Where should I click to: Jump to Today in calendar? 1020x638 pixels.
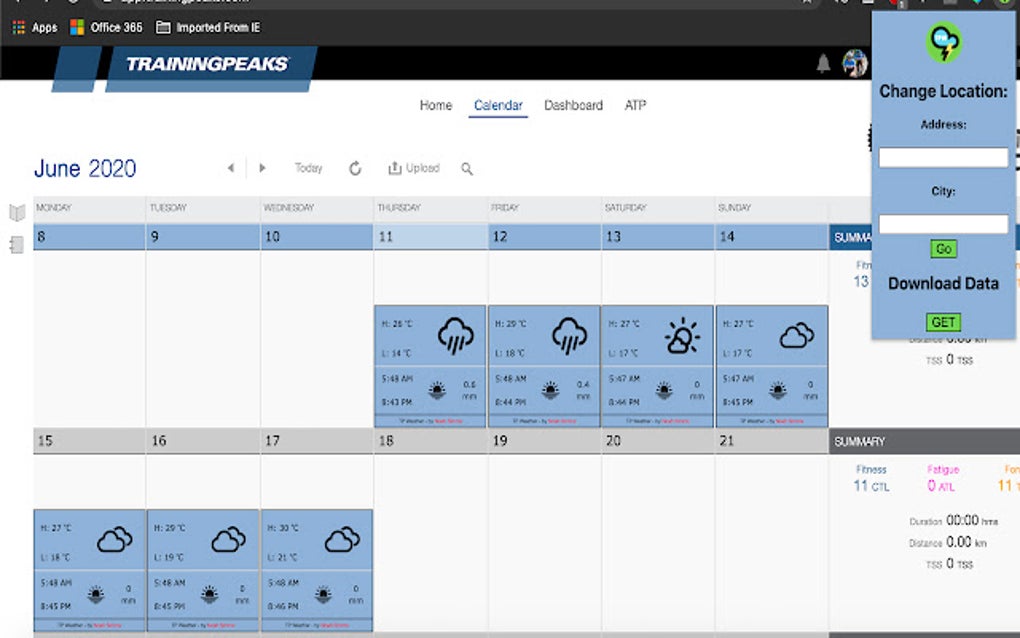[x=308, y=168]
